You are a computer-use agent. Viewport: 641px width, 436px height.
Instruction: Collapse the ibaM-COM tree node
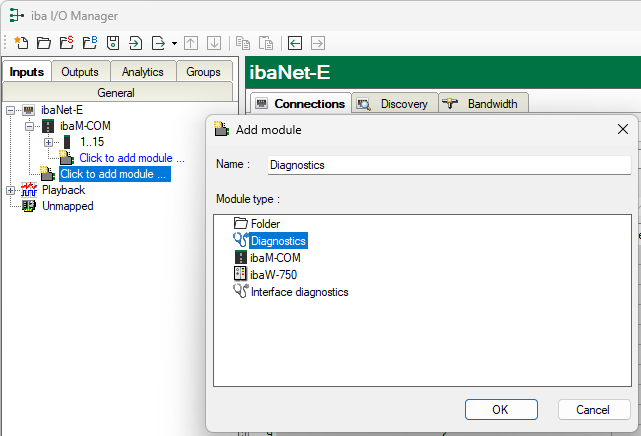(29, 126)
